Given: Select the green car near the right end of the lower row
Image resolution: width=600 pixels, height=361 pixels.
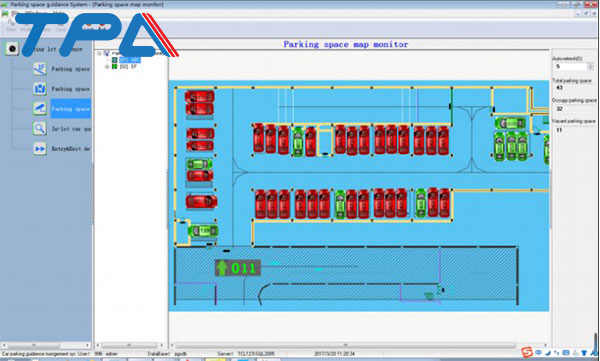Looking at the screenshot, I should tap(421, 203).
